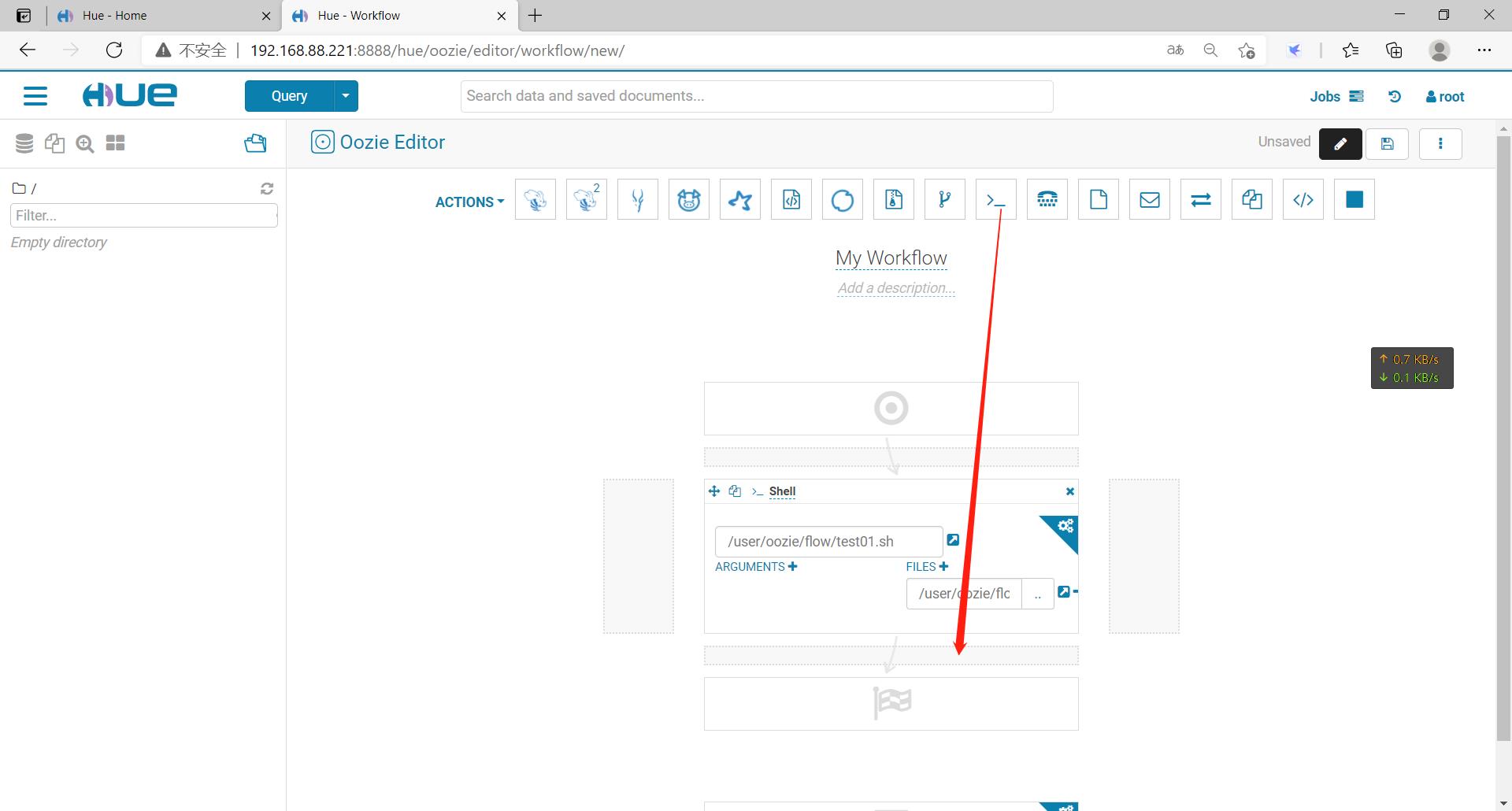The height and width of the screenshot is (811, 1512).
Task: Remove the file entry with minus icon
Action: 1075,591
